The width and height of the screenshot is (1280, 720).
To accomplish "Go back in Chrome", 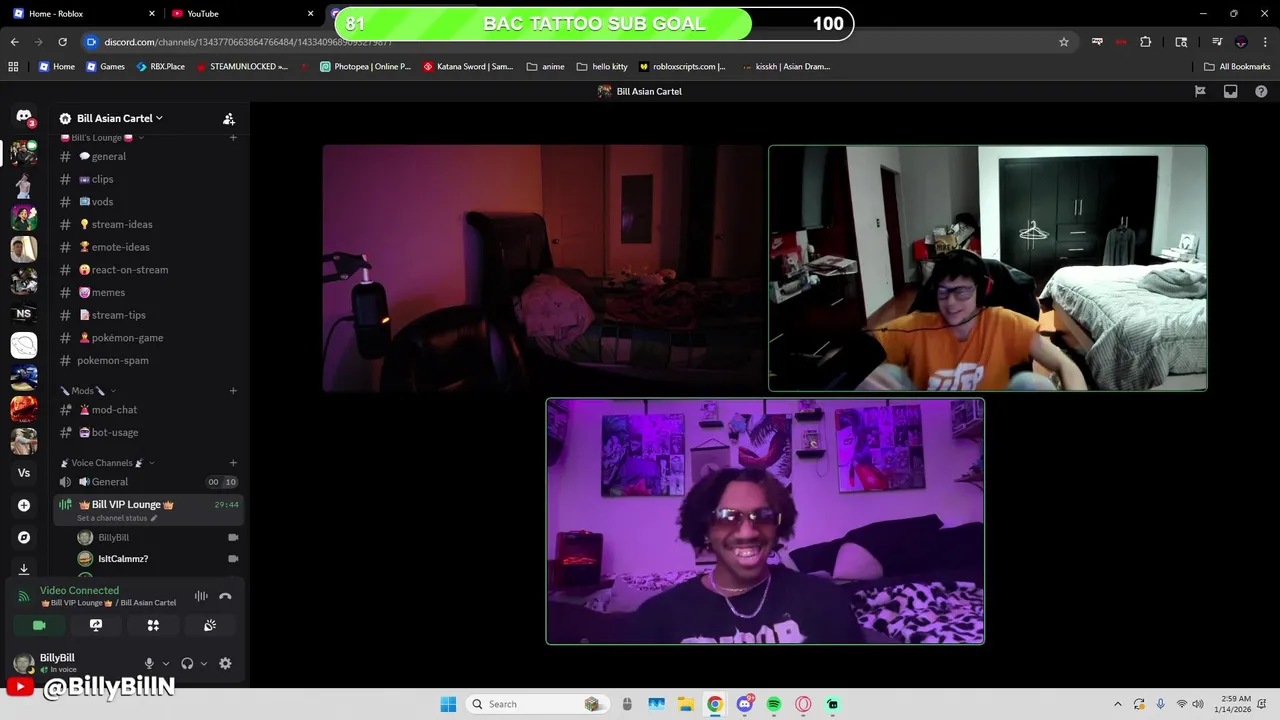I will tap(14, 42).
